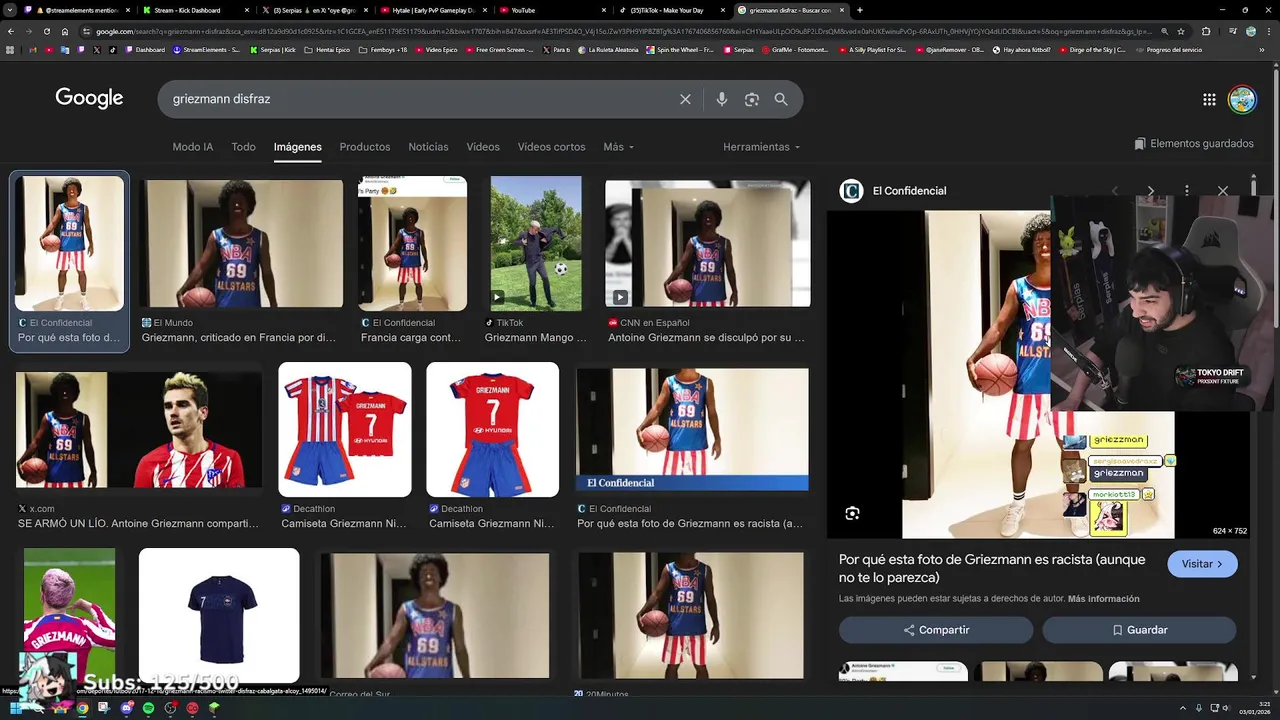Open the TikTok Griezmann Mango video thumbnail
The height and width of the screenshot is (720, 1280).
[x=535, y=243]
